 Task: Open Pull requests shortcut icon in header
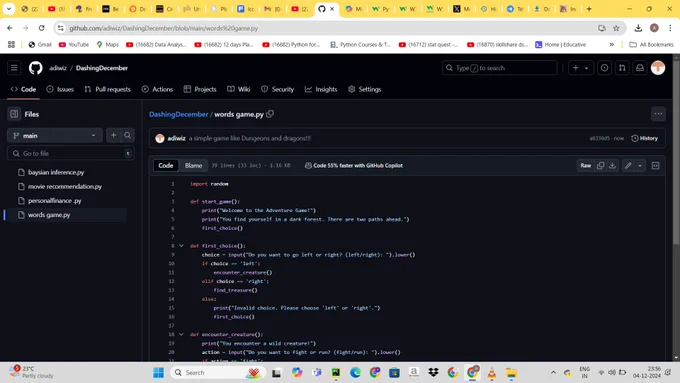(622, 68)
